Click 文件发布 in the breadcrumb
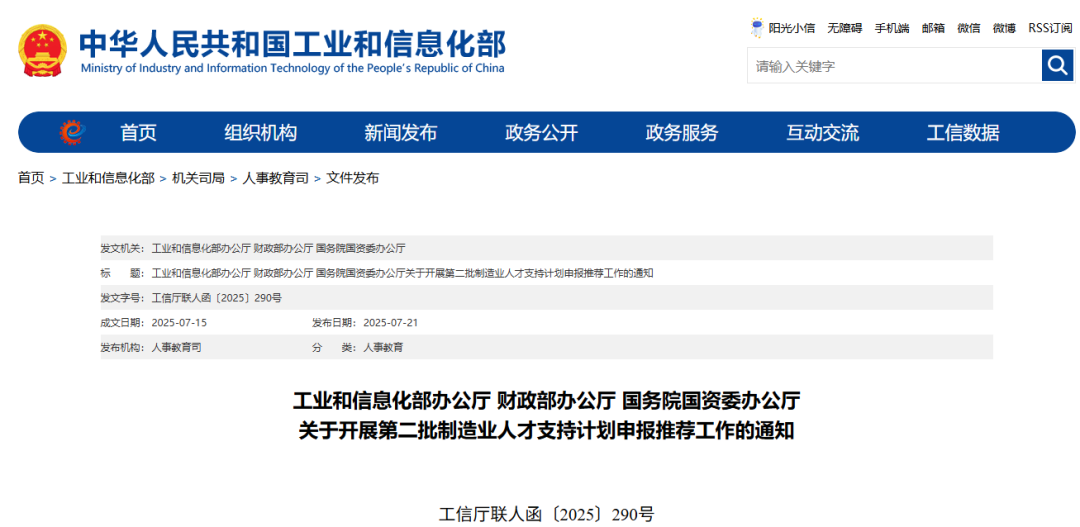1080x527 pixels. (352, 178)
